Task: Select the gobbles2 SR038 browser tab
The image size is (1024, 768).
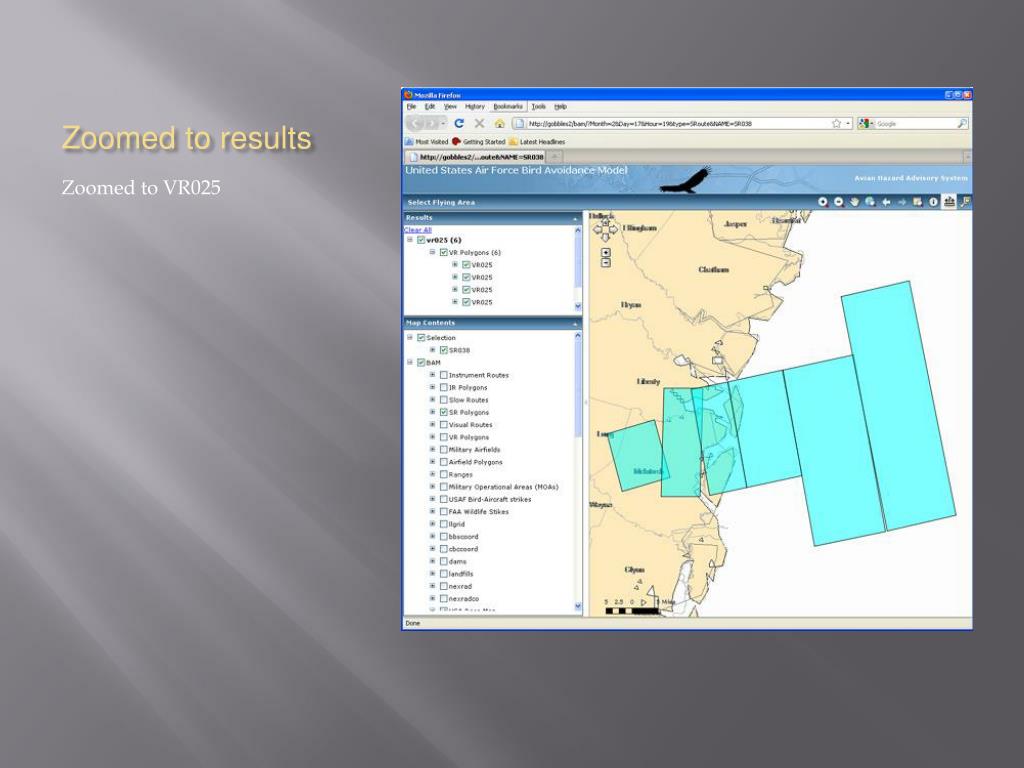Action: point(475,157)
